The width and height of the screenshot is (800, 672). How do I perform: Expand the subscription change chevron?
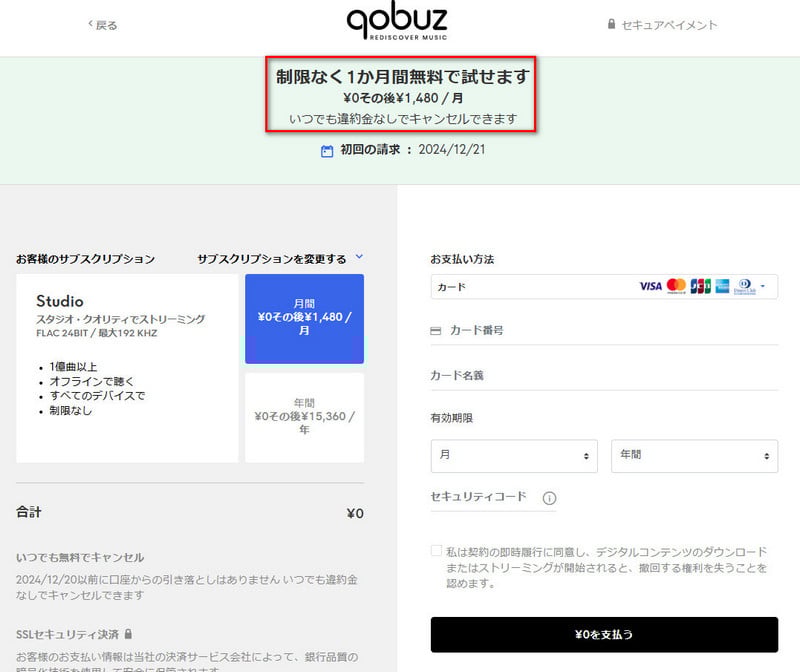(x=359, y=257)
